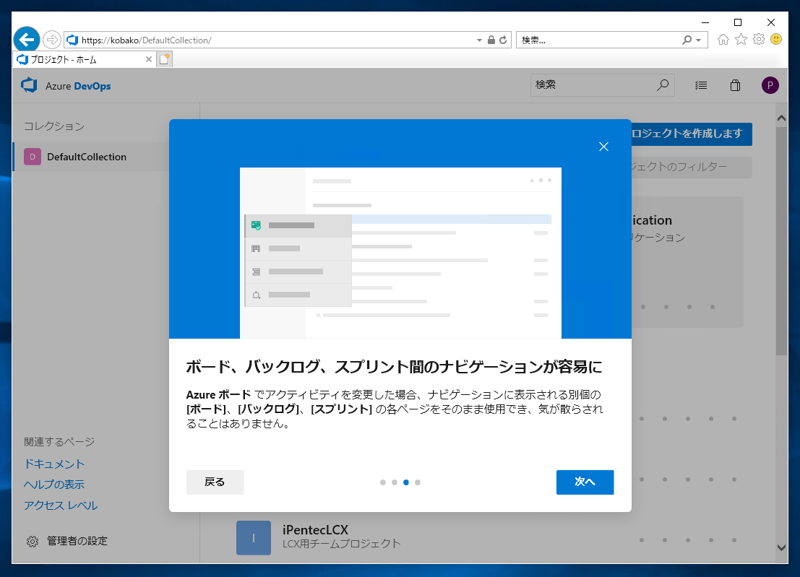
Task: Open browser tools gear icon
Action: tap(759, 39)
